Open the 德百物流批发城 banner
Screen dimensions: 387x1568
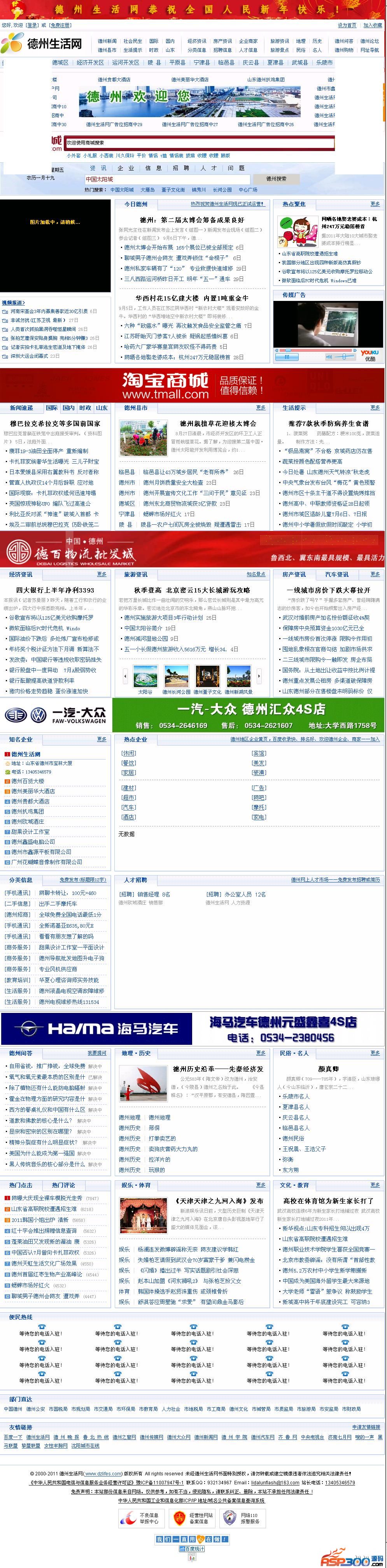[x=192, y=549]
